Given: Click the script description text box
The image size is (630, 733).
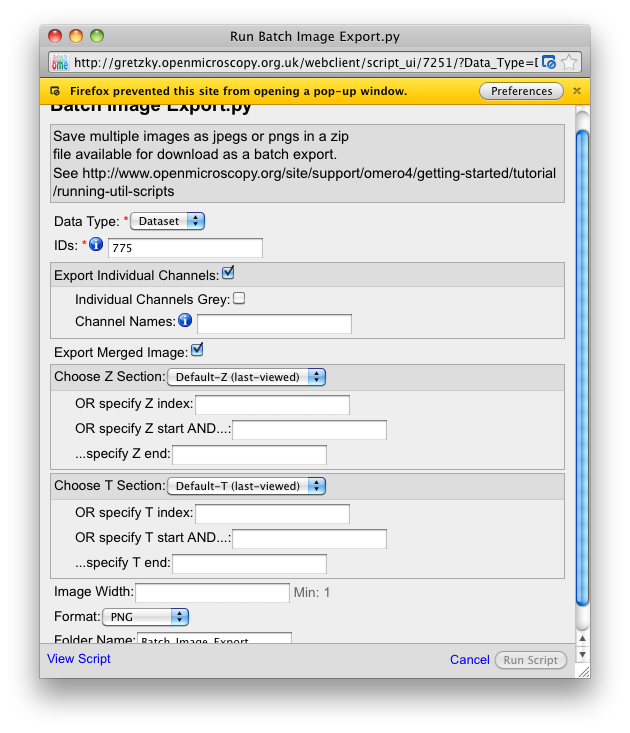Looking at the screenshot, I should point(307,164).
